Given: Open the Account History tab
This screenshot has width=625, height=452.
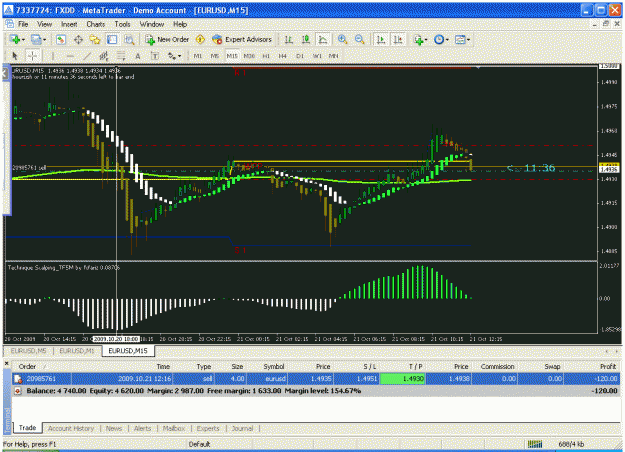Looking at the screenshot, I should click(x=71, y=428).
